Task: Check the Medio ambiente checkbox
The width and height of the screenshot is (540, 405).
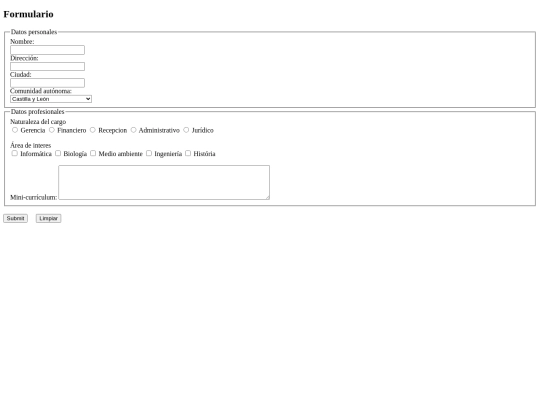Action: tap(93, 153)
